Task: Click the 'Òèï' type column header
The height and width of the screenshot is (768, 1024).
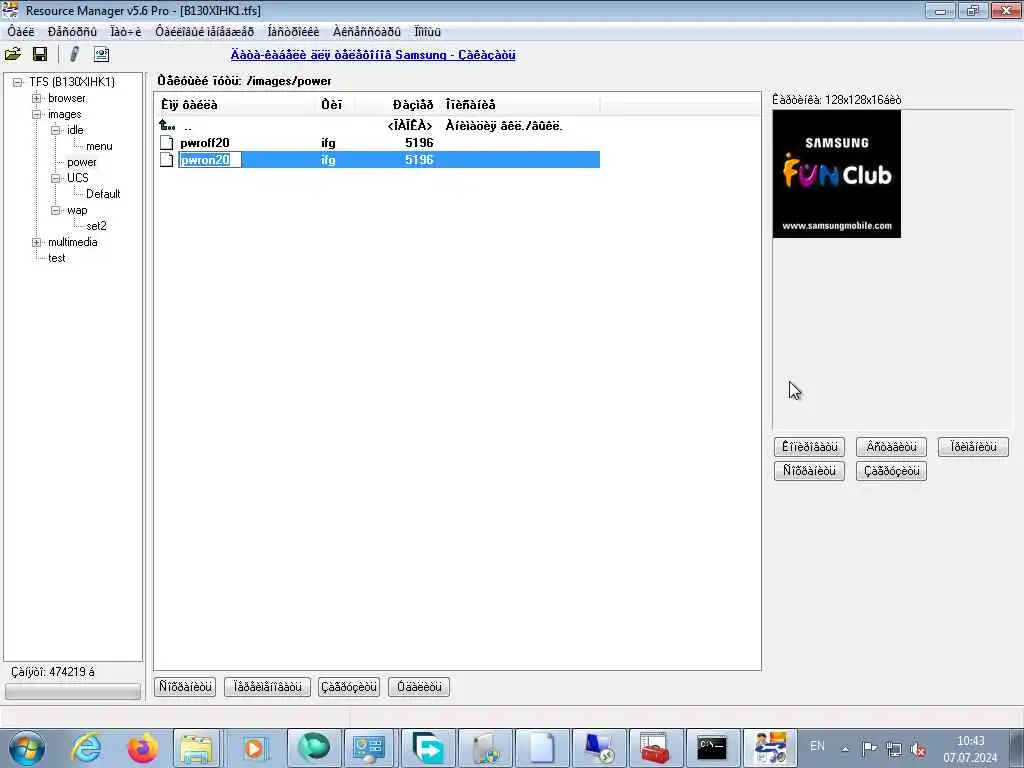Action: tap(335, 104)
